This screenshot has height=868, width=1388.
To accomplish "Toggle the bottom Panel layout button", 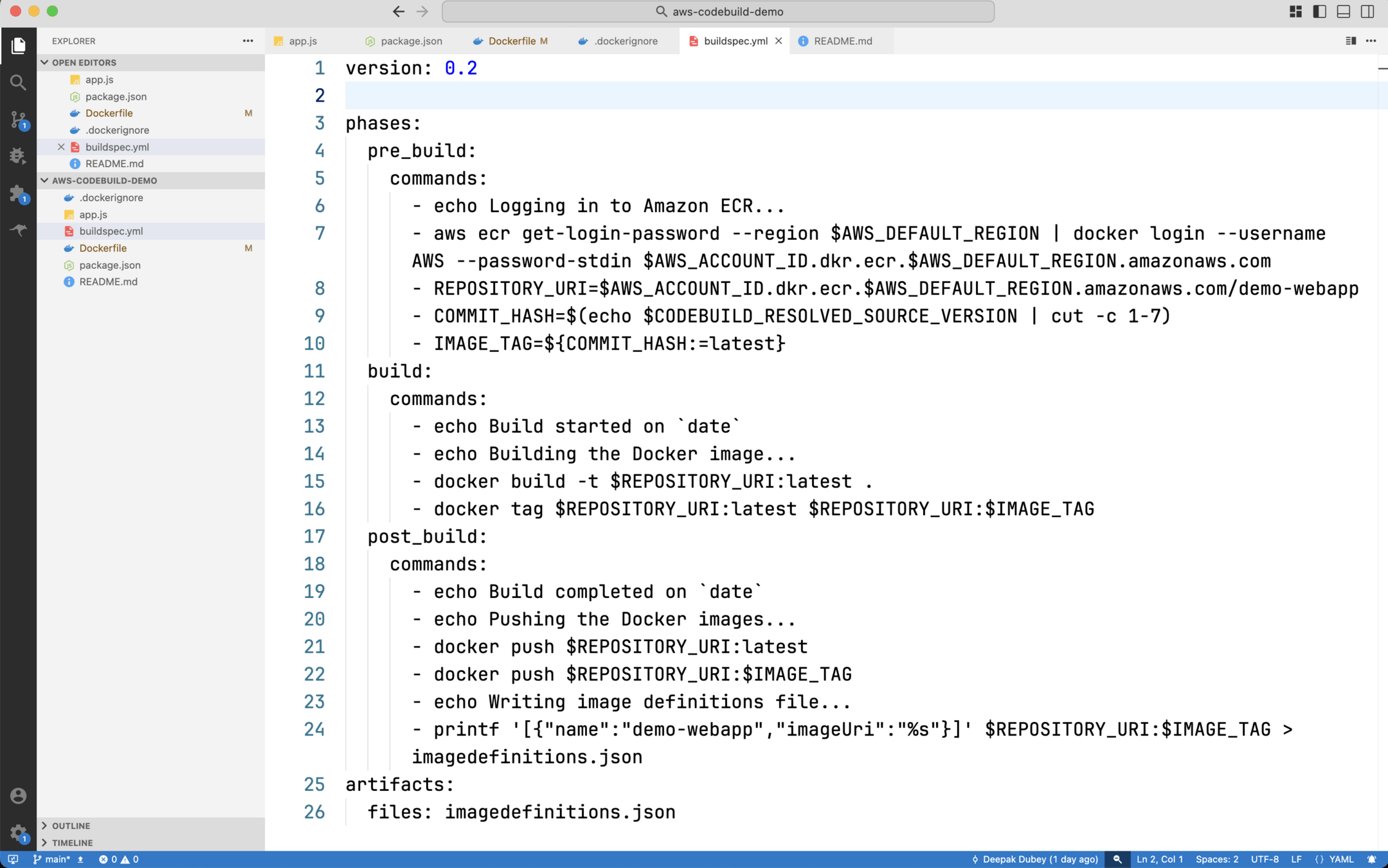I will [x=1344, y=12].
